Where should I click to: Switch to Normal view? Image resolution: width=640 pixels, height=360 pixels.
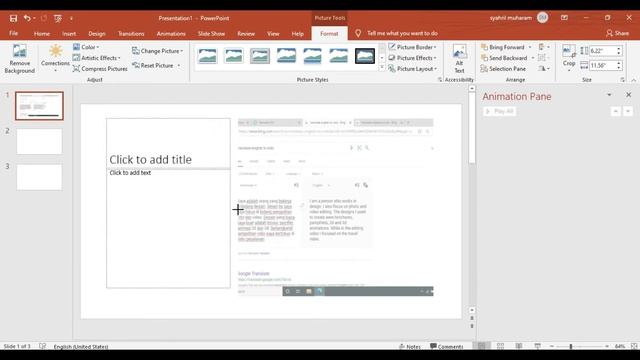click(482, 346)
